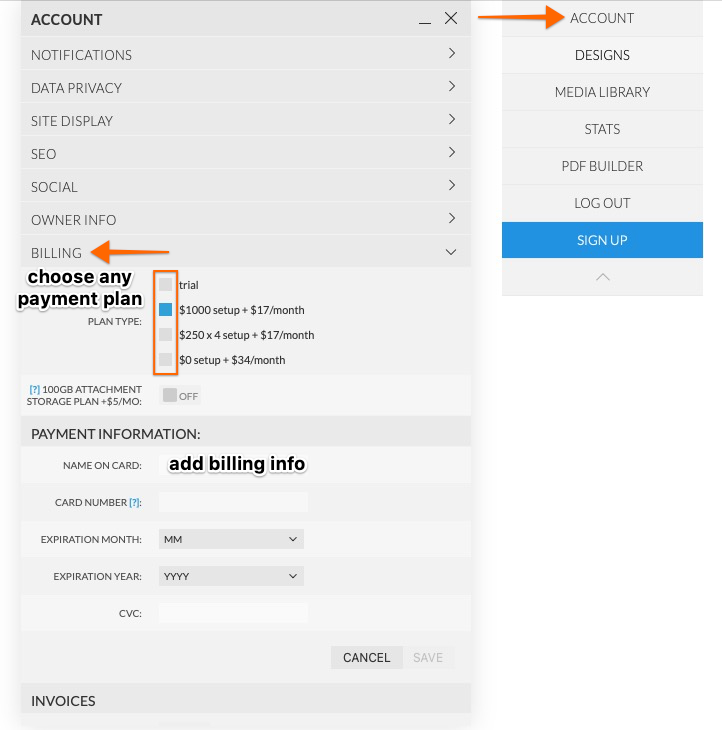Open the Expiration Month dropdown

(231, 539)
